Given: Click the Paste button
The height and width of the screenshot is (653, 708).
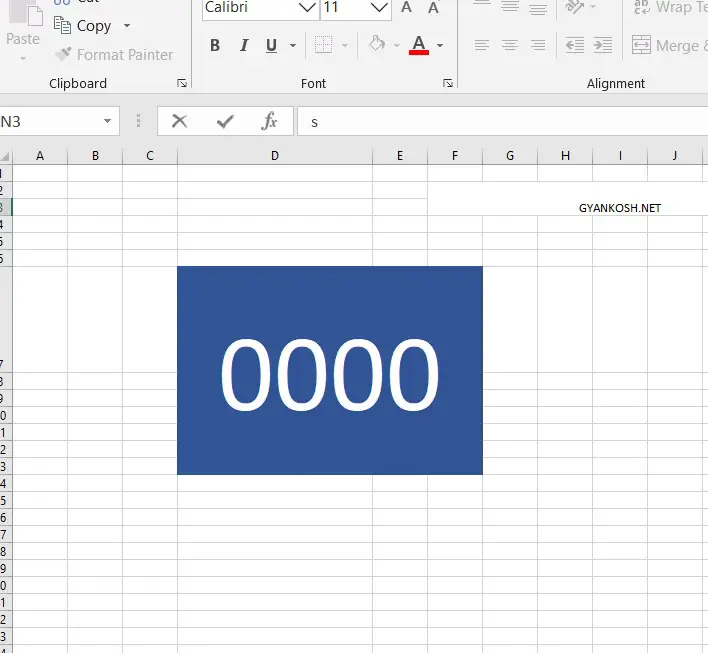Looking at the screenshot, I should (25, 23).
